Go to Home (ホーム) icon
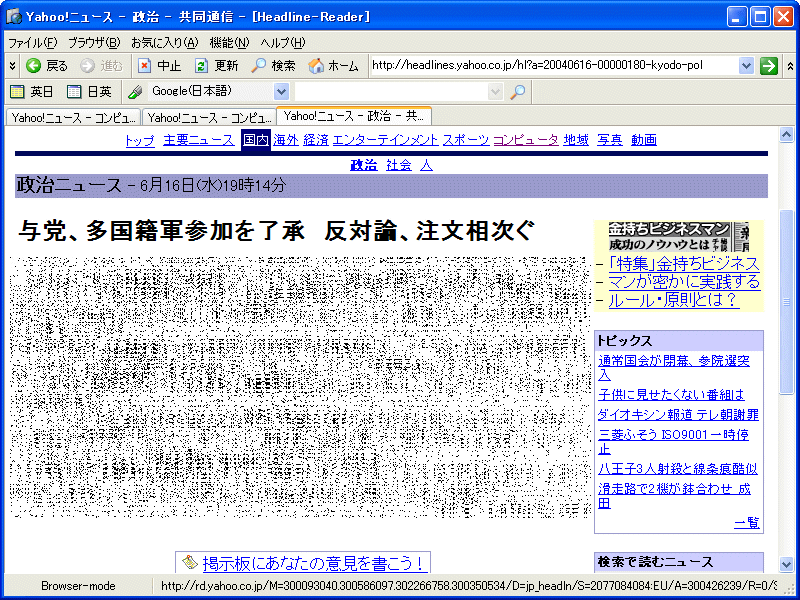This screenshot has width=800, height=600. tap(316, 66)
